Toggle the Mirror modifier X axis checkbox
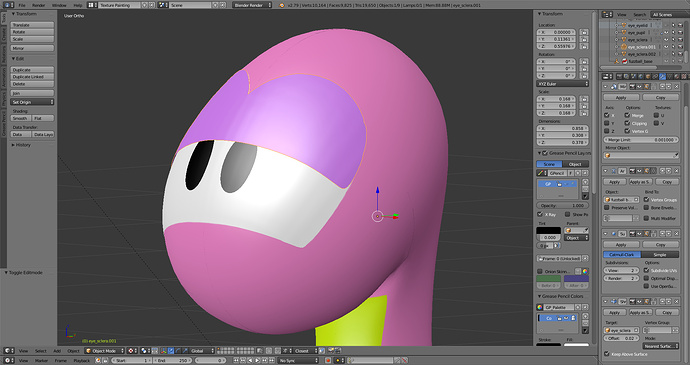This screenshot has width=690, height=365. click(x=607, y=115)
